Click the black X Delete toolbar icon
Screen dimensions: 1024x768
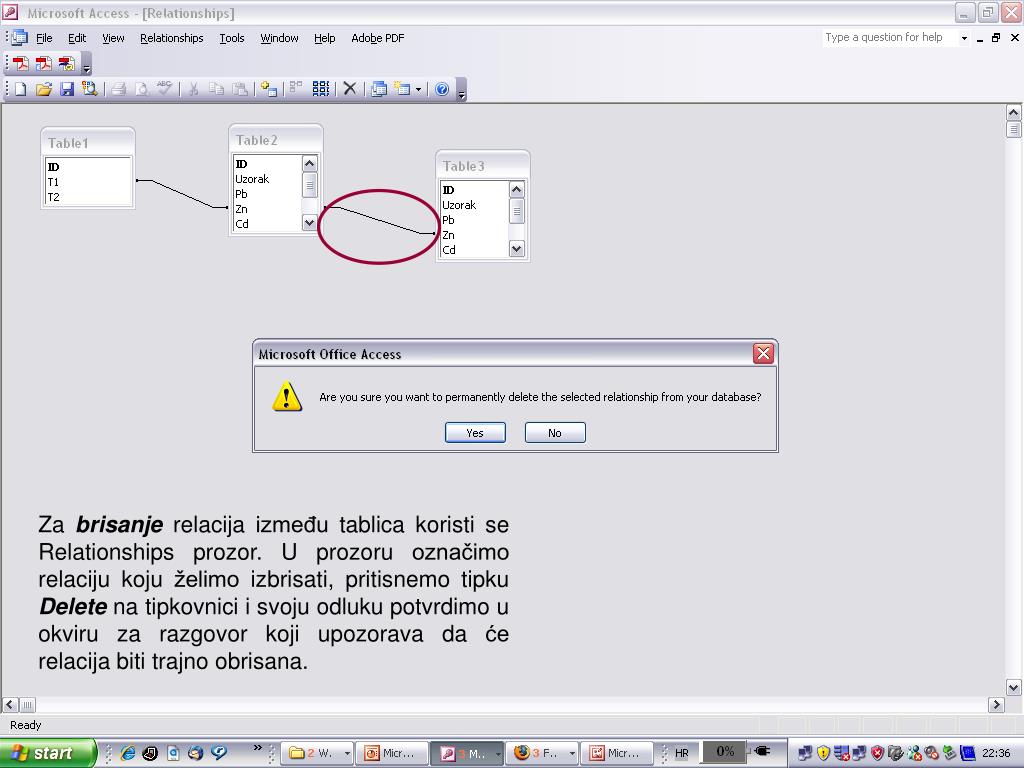pos(349,89)
